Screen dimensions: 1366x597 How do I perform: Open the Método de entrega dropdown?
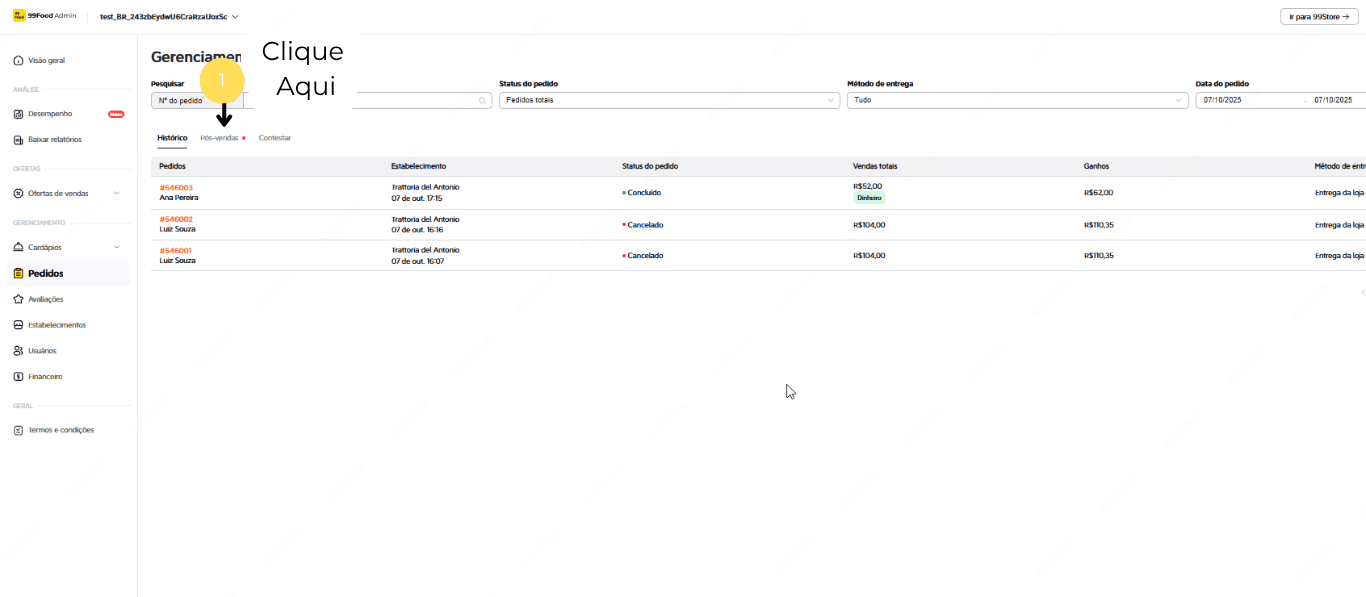(1016, 101)
